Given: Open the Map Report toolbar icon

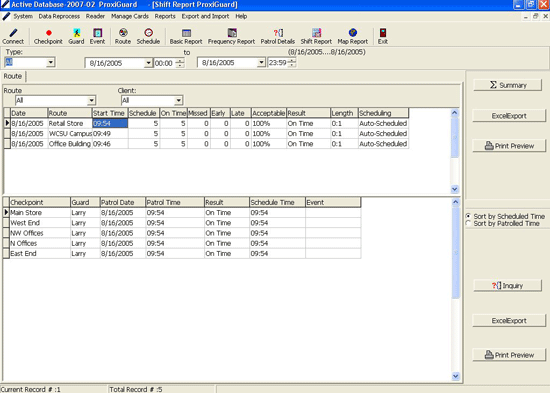Looking at the screenshot, I should pyautogui.click(x=353, y=36).
